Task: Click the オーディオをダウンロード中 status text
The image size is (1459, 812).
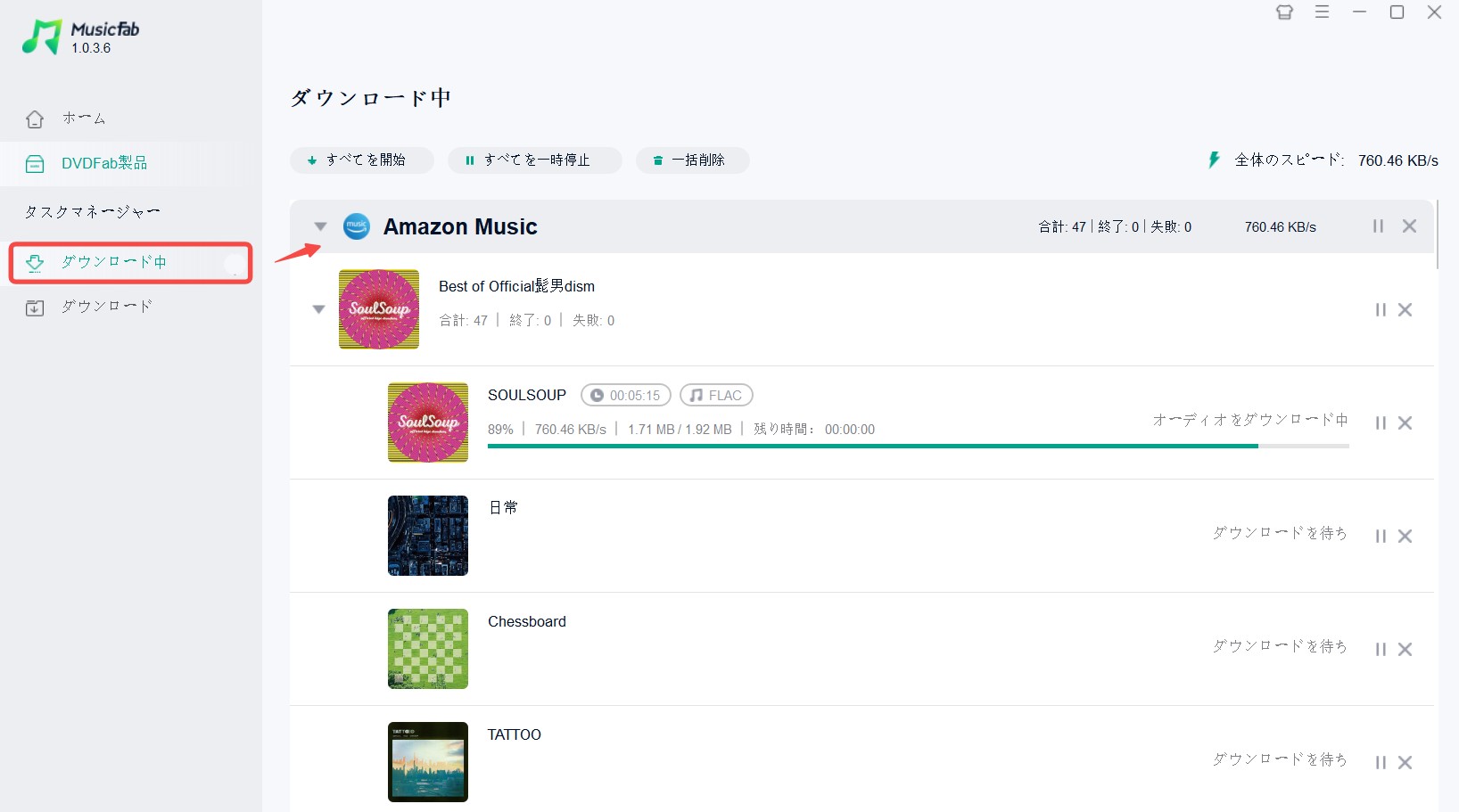Action: coord(1250,420)
